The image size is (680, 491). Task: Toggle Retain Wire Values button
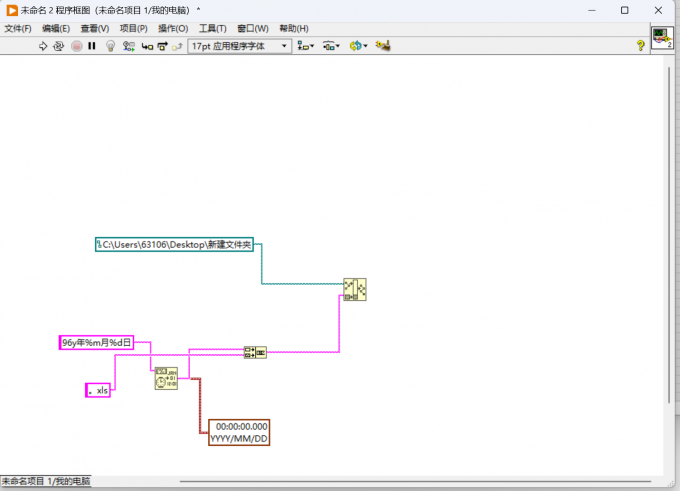[x=129, y=46]
